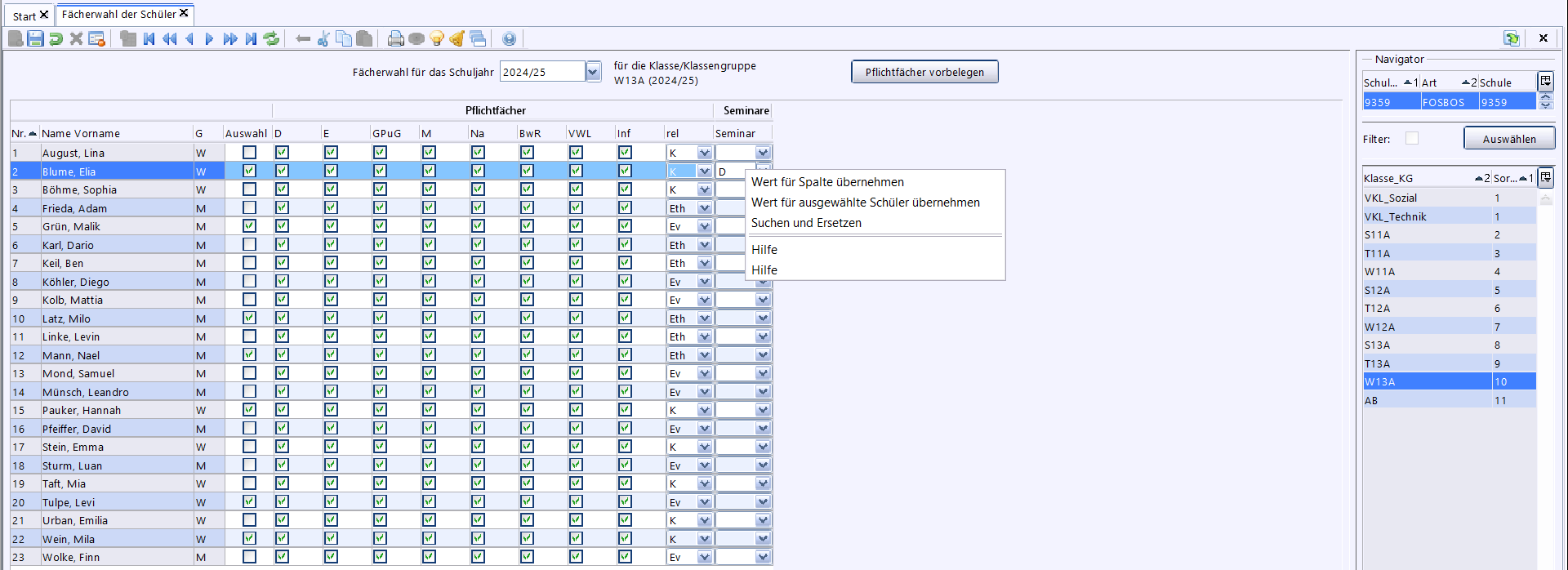This screenshot has width=1568, height=570.
Task: Open the Schuljahr 2024/25 dropdown
Action: pos(593,72)
